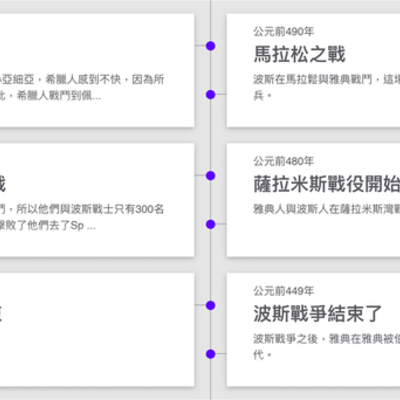Click the description starting 雅典人與波斯人在薩拉米斯灣

327,209
